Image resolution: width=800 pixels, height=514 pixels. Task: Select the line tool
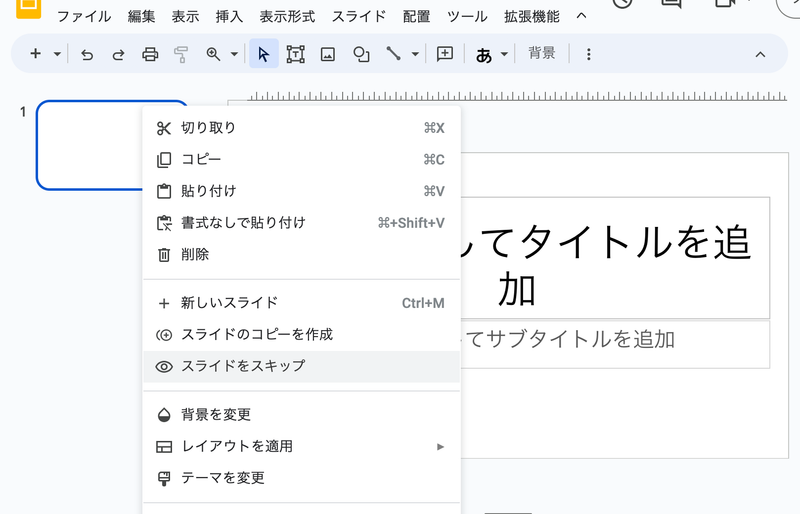pos(393,54)
